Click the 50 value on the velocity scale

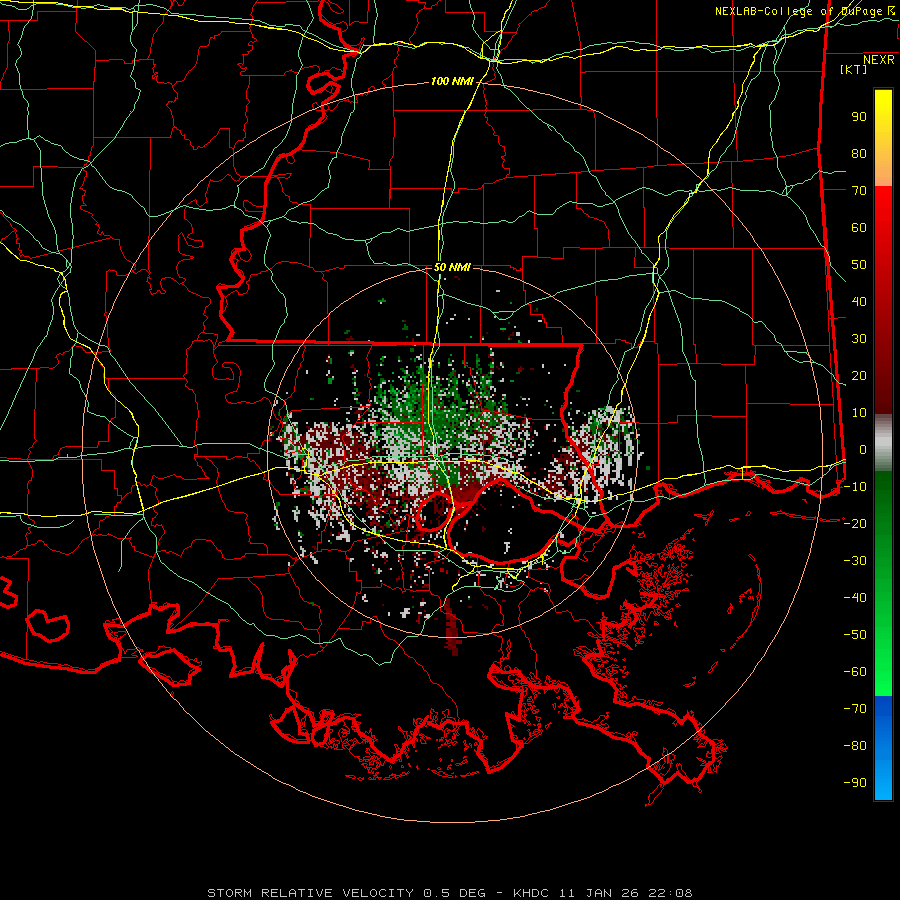(x=859, y=265)
